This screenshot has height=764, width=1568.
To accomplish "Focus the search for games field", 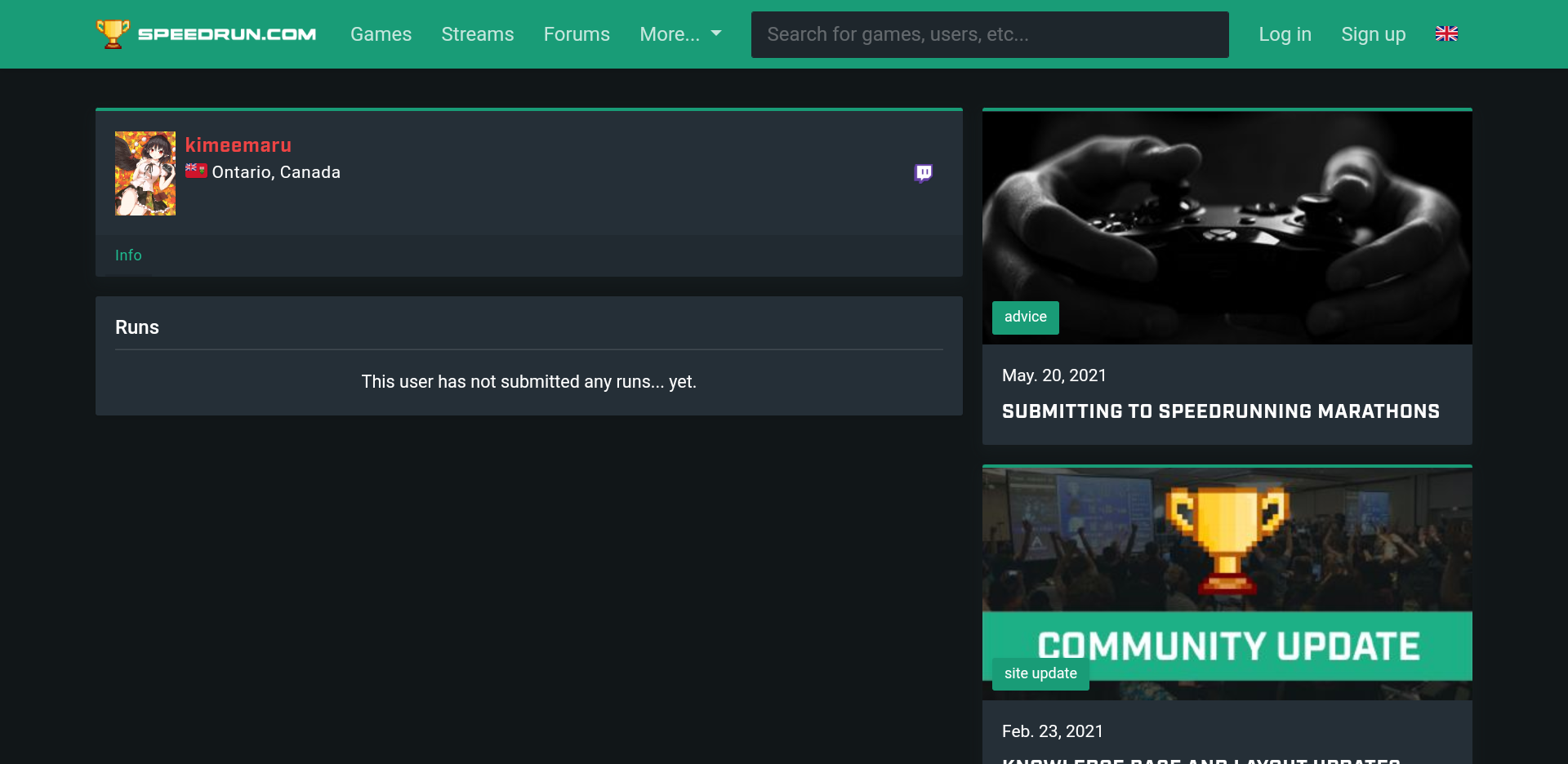I will coord(990,34).
